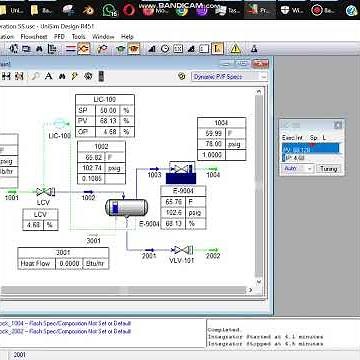Screen dimensions: 360x360
Task: Click the H-shaped icon in PFD toolbar
Action: 6,76
